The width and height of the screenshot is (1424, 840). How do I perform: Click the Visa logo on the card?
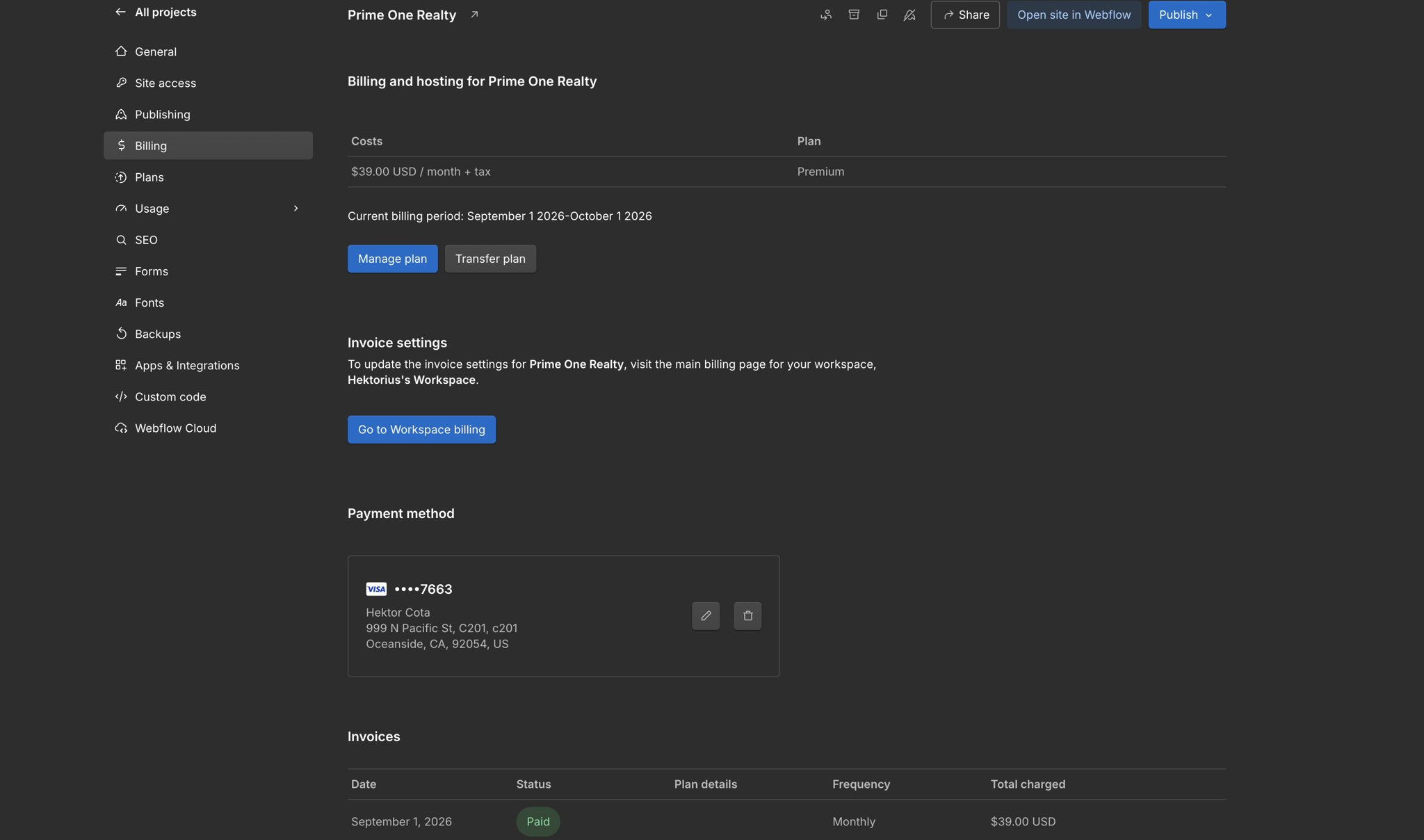click(376, 589)
